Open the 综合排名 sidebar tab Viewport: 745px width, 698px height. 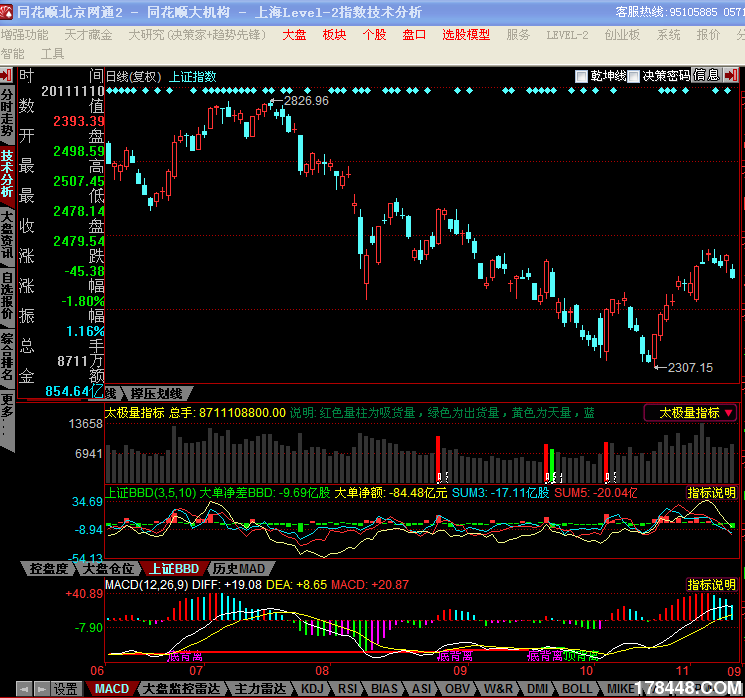point(7,356)
